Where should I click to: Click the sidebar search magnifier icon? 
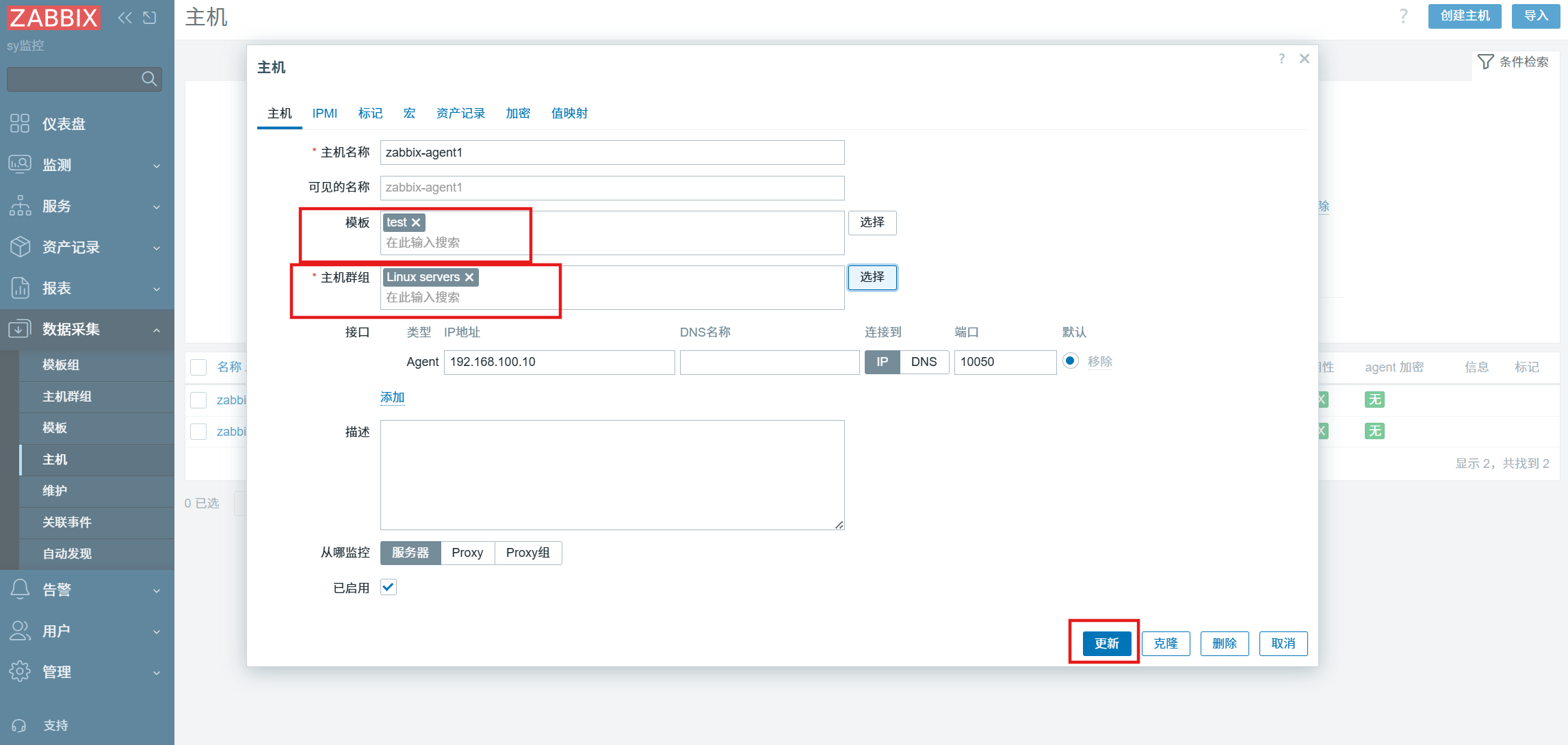tap(148, 79)
